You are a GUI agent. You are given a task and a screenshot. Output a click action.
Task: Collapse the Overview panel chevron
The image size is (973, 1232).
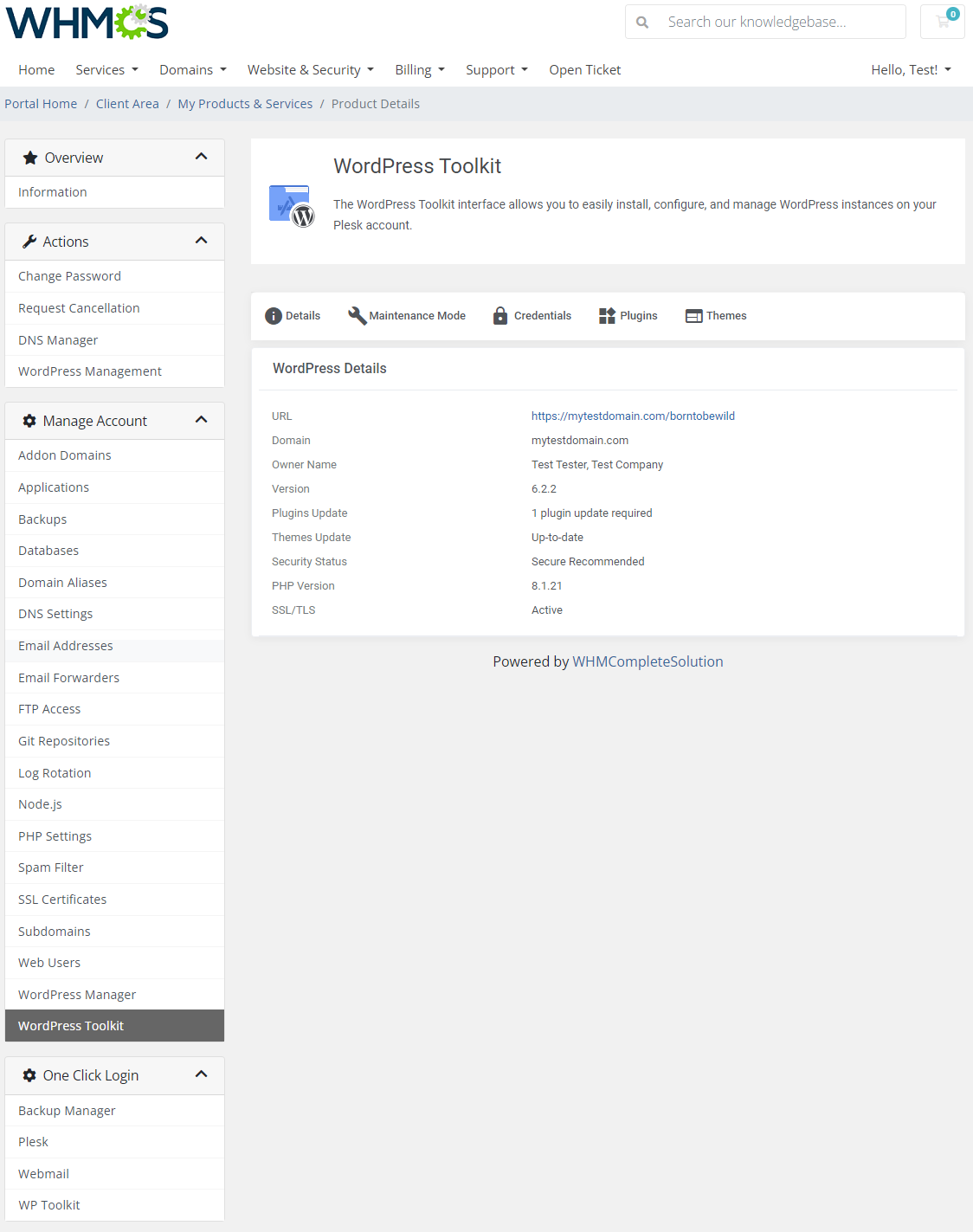[x=202, y=157]
